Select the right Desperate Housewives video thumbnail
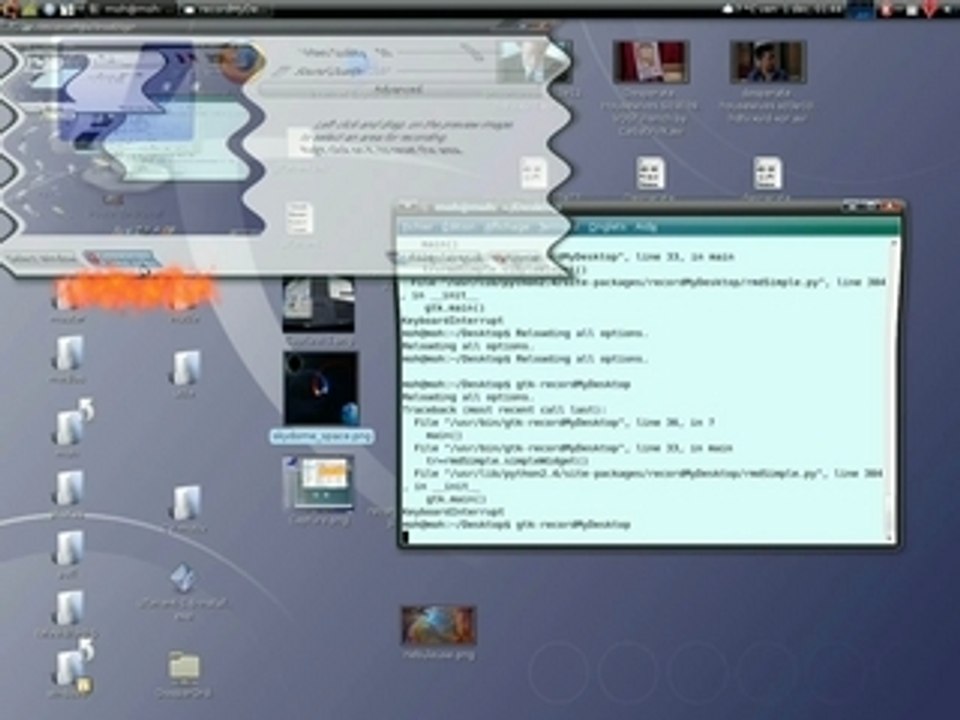Image resolution: width=960 pixels, height=720 pixels. pos(768,61)
